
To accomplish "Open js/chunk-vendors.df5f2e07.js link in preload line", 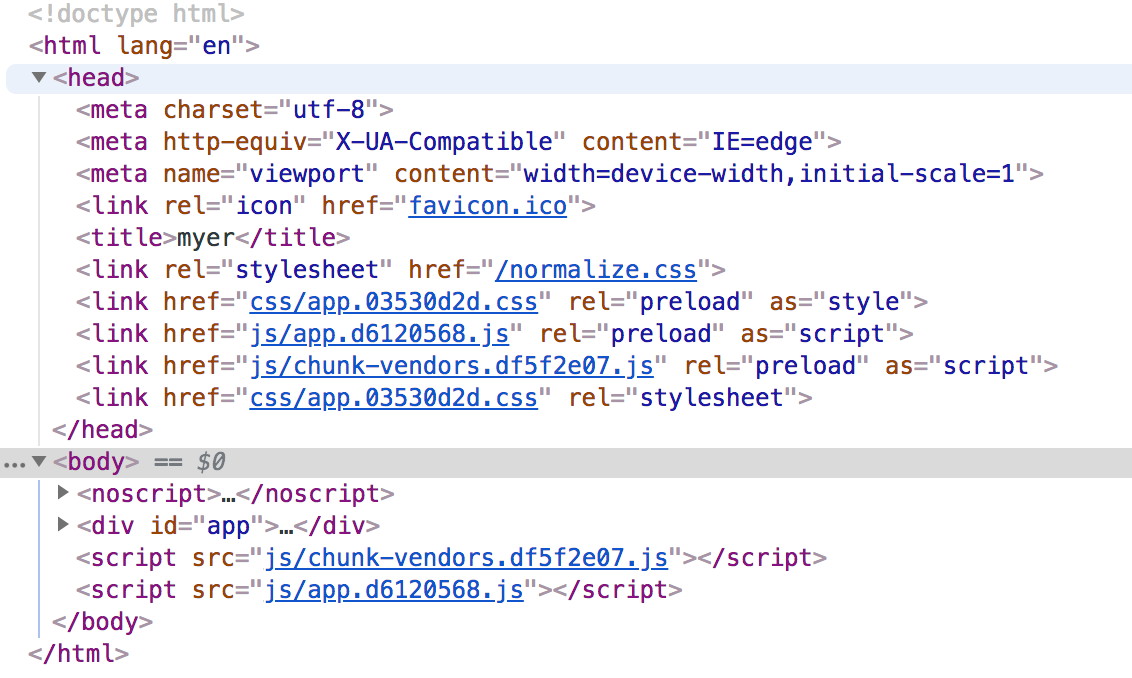I will click(x=451, y=365).
